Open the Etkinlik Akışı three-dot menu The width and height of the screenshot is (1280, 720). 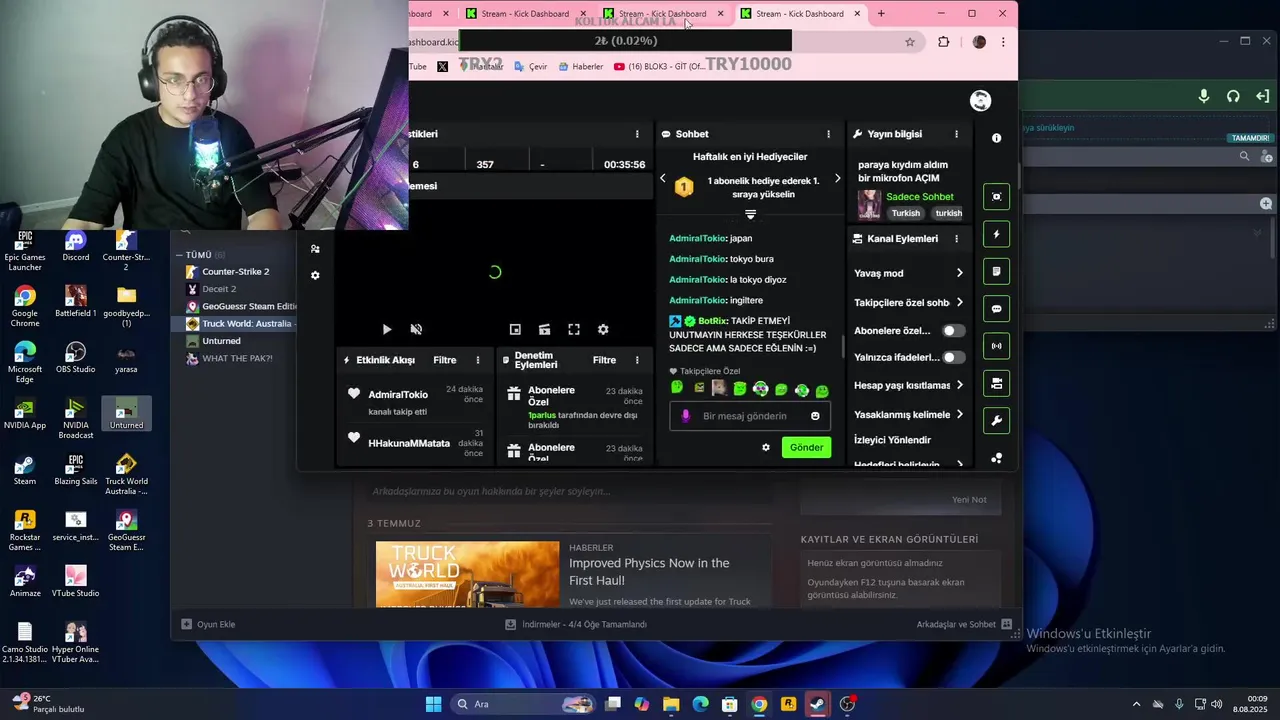click(478, 360)
